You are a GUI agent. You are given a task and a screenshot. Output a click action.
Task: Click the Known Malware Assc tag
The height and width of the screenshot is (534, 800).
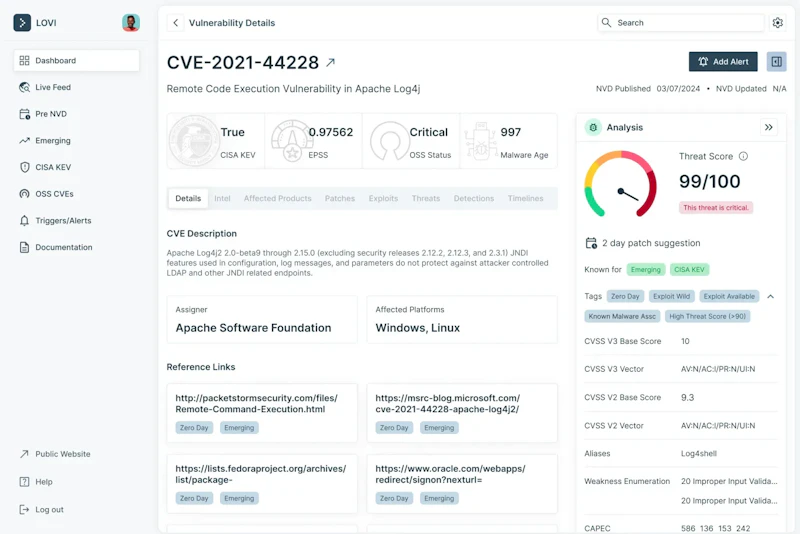(622, 316)
